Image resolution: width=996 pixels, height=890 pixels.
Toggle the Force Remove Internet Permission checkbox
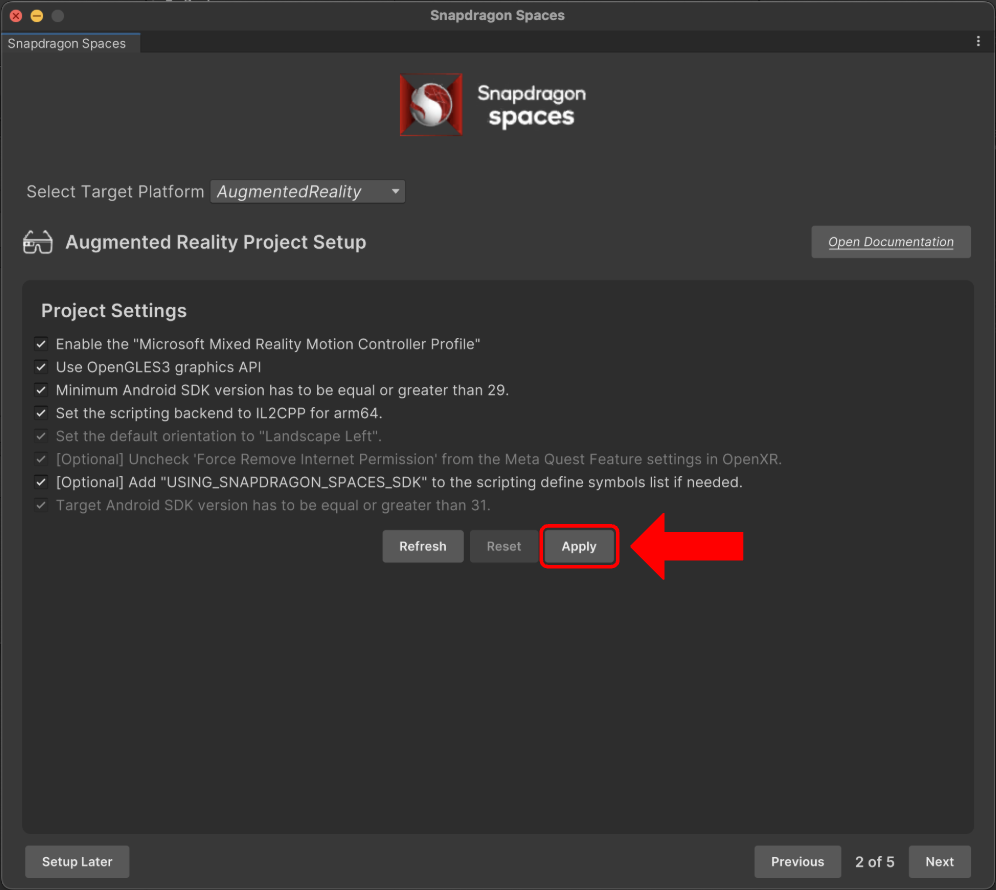click(41, 459)
